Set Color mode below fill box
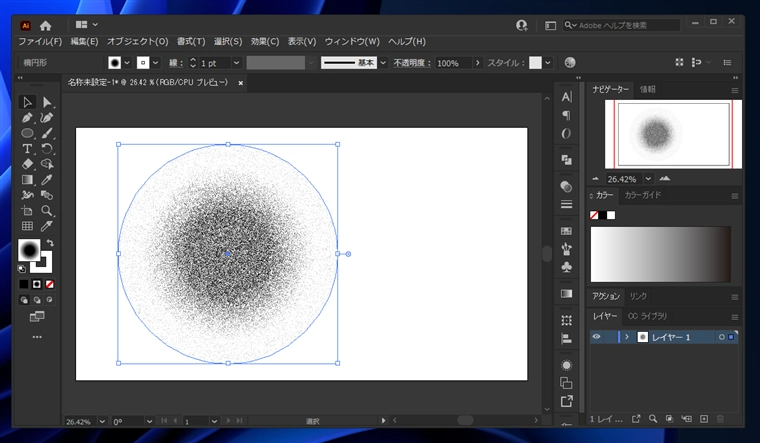Viewport: 760px width, 443px height. 24,284
